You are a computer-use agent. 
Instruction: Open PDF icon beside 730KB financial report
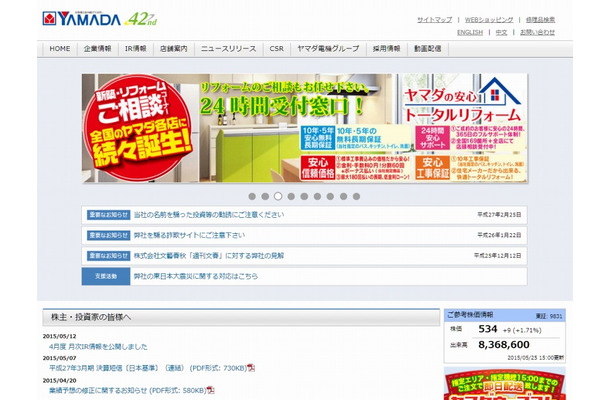(x=251, y=368)
